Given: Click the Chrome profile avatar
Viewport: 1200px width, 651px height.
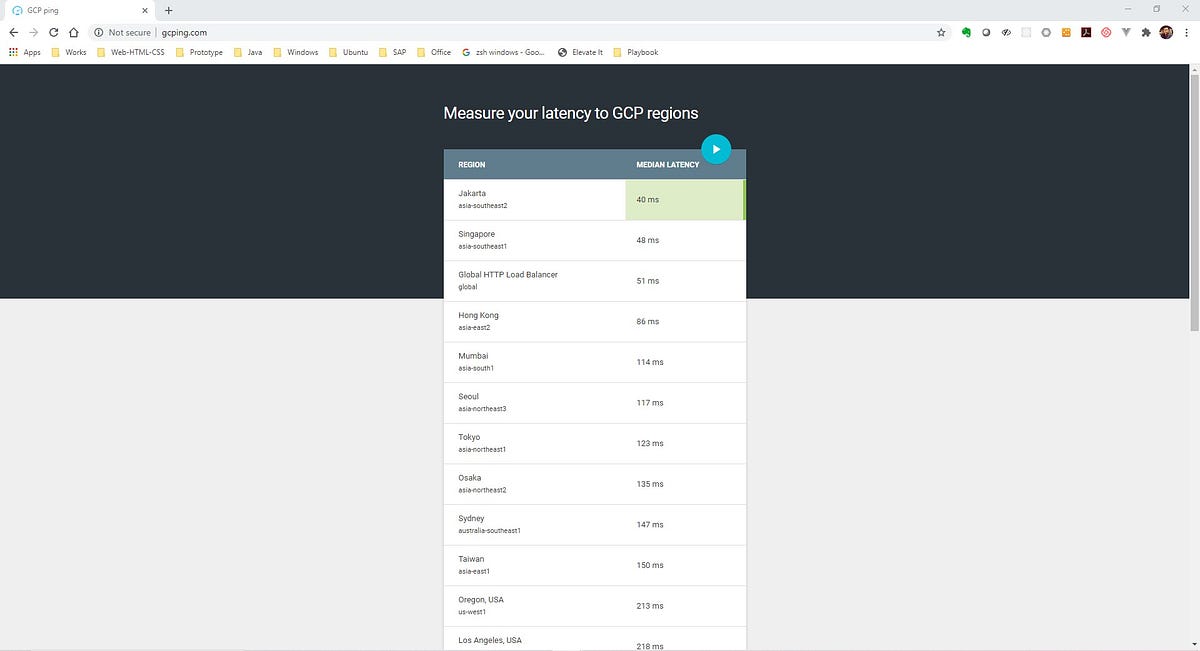Looking at the screenshot, I should 1163,32.
